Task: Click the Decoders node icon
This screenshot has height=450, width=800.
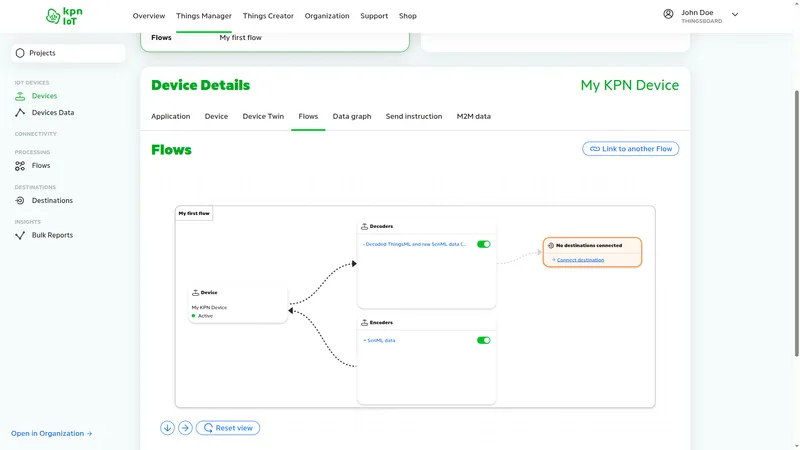Action: coord(364,226)
